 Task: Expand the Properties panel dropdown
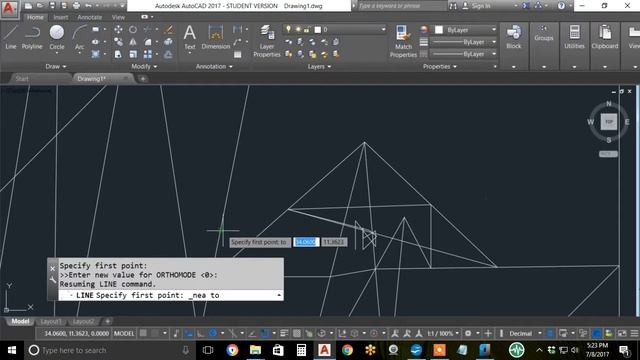440,67
